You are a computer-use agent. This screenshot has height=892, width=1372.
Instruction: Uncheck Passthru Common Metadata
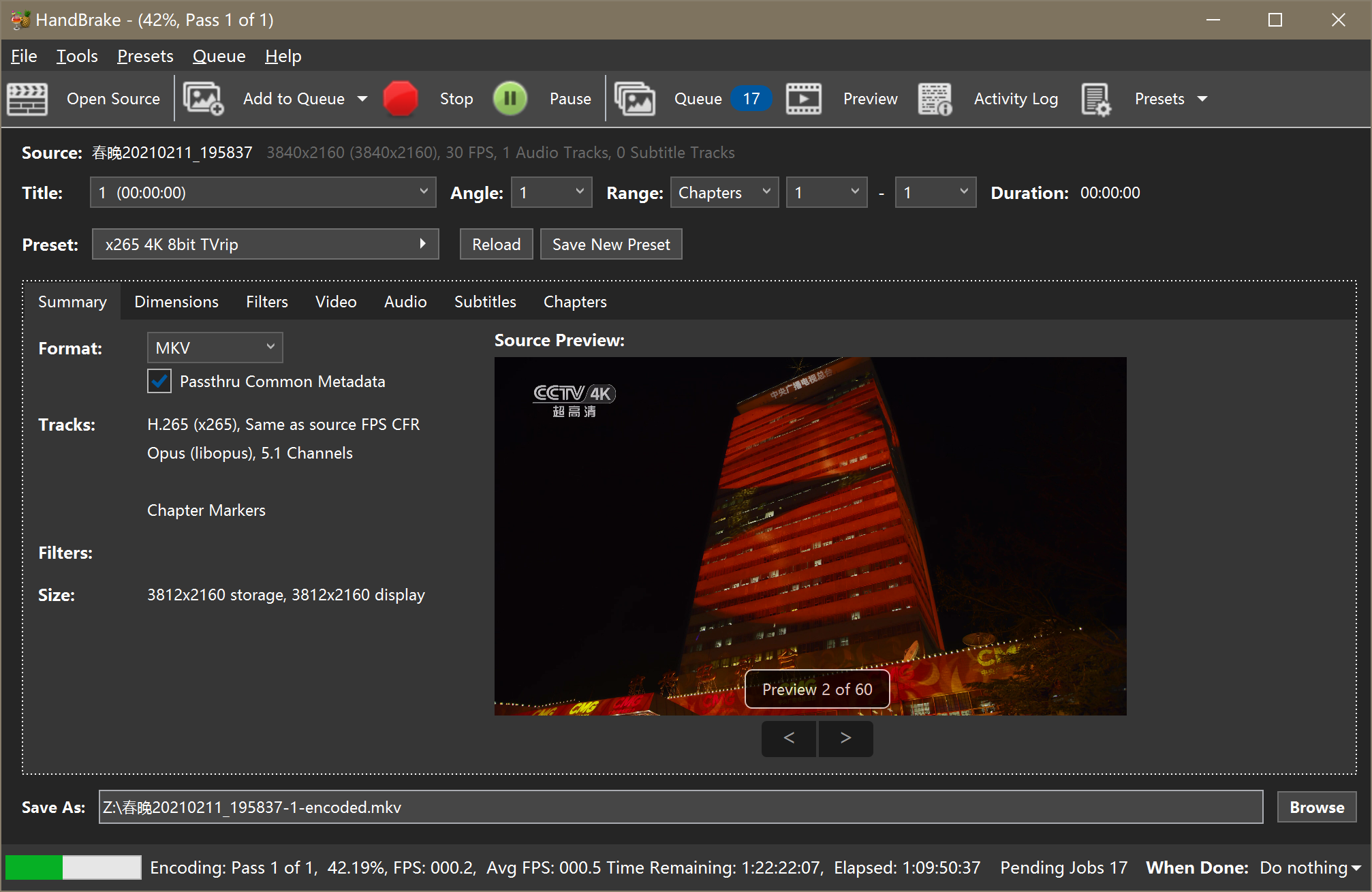tap(159, 381)
